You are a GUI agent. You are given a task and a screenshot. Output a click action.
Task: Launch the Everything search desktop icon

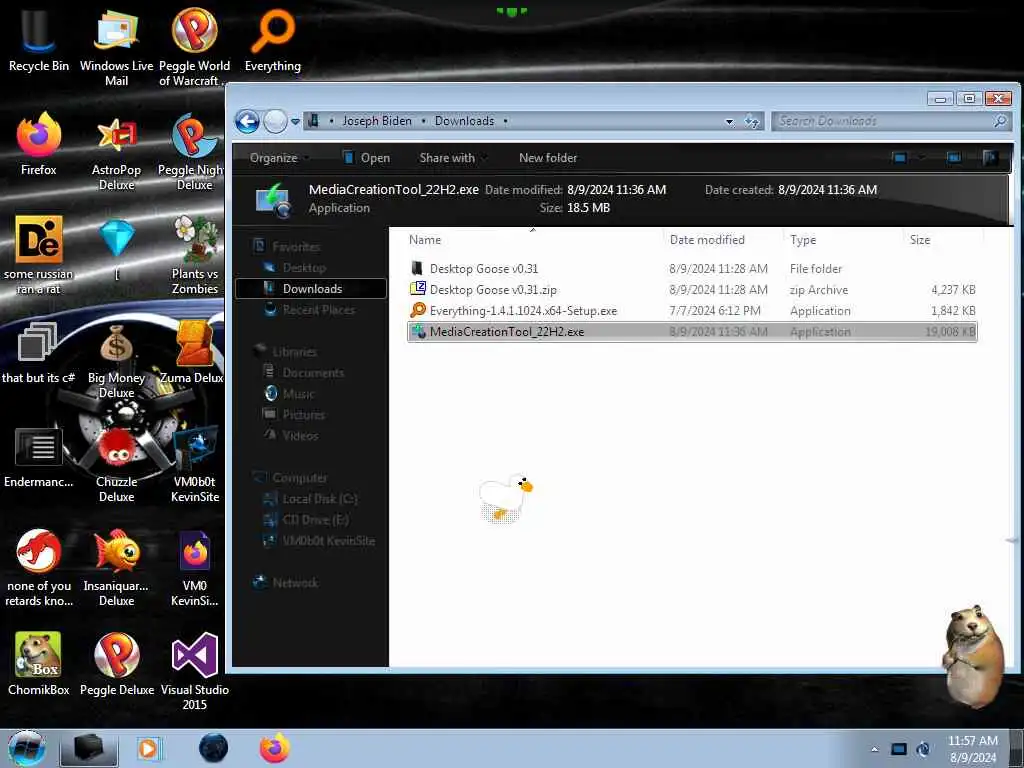click(272, 39)
